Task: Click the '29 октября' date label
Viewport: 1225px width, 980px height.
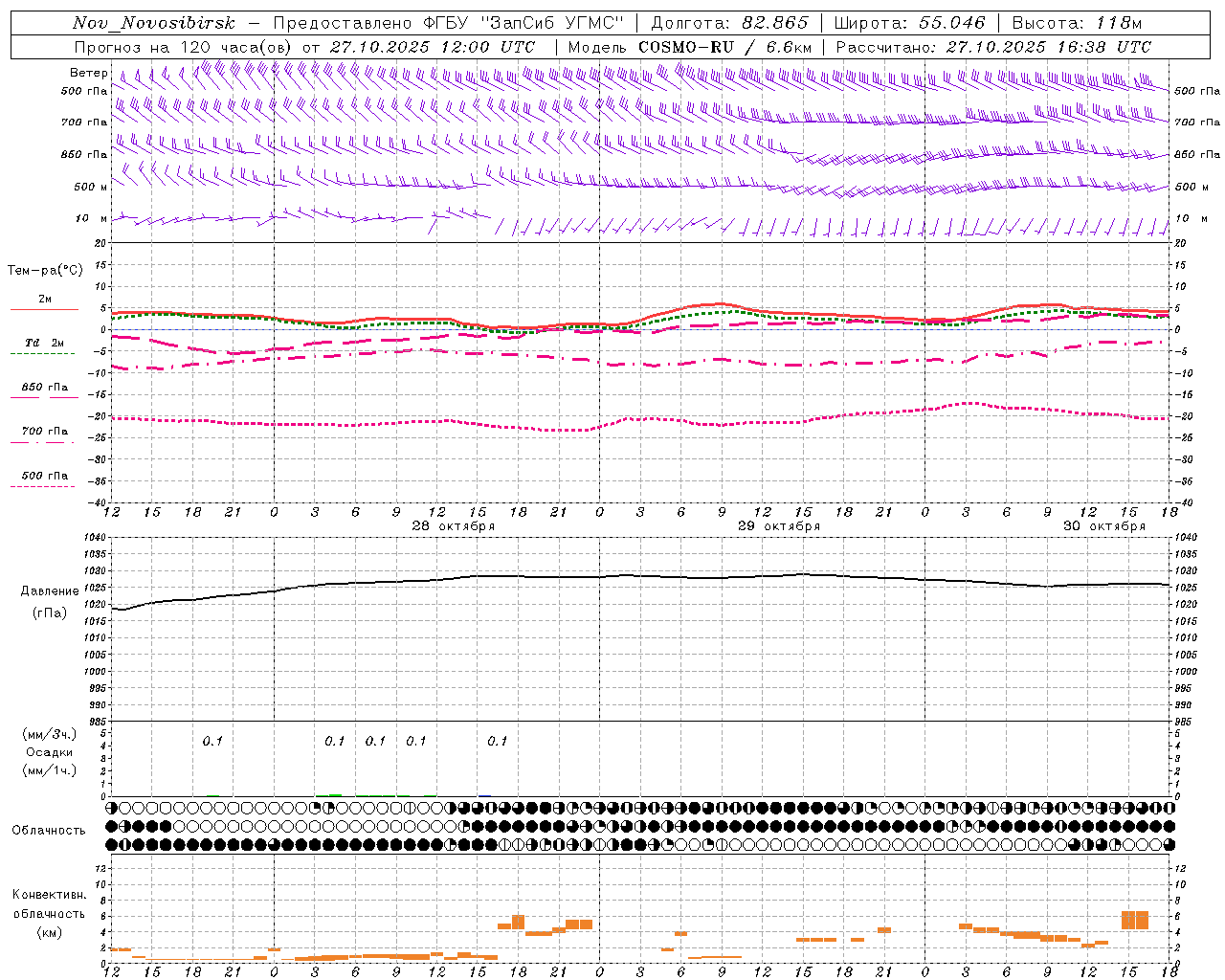Action: coord(779,526)
